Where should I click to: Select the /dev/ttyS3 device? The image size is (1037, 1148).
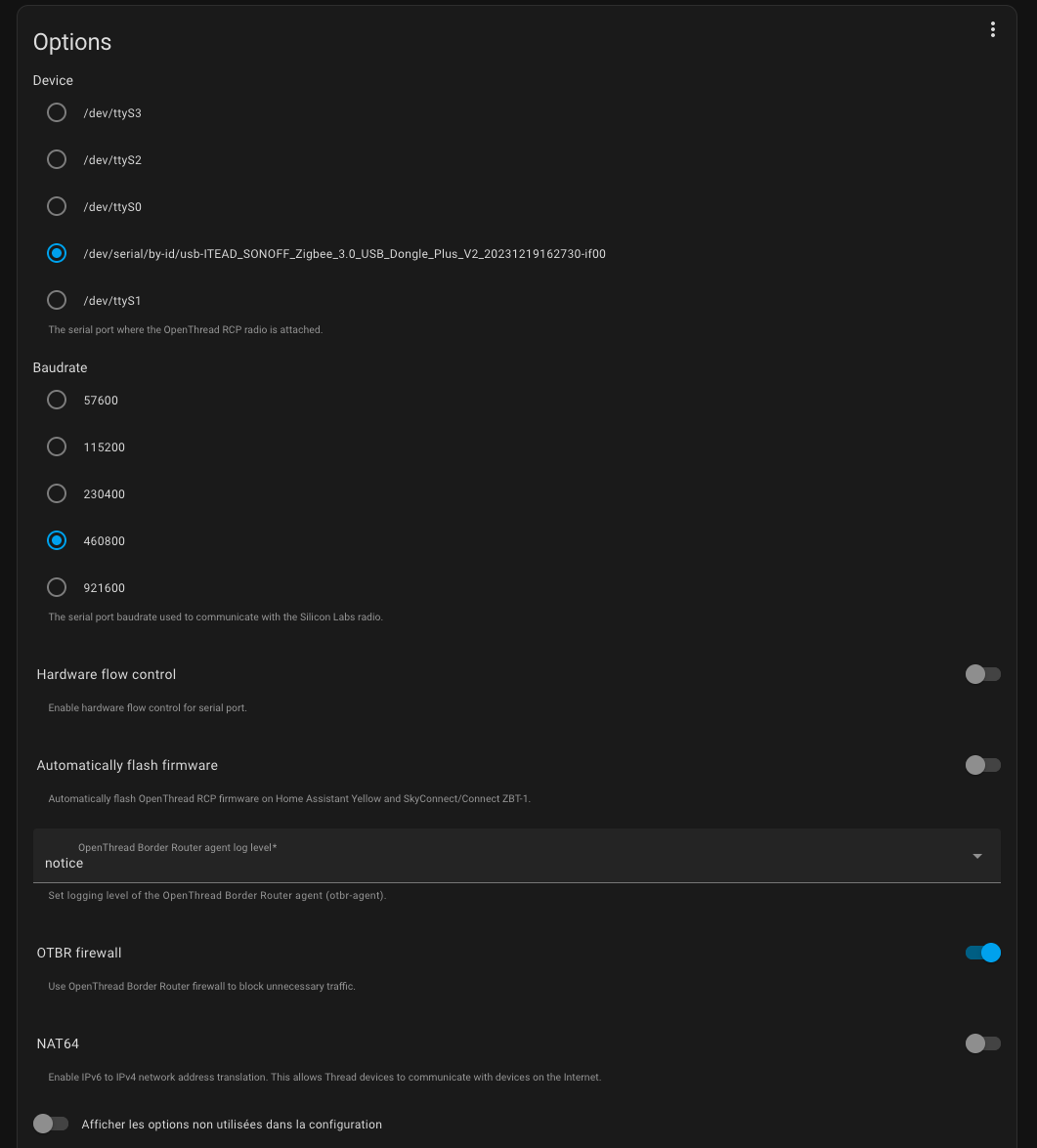[57, 112]
